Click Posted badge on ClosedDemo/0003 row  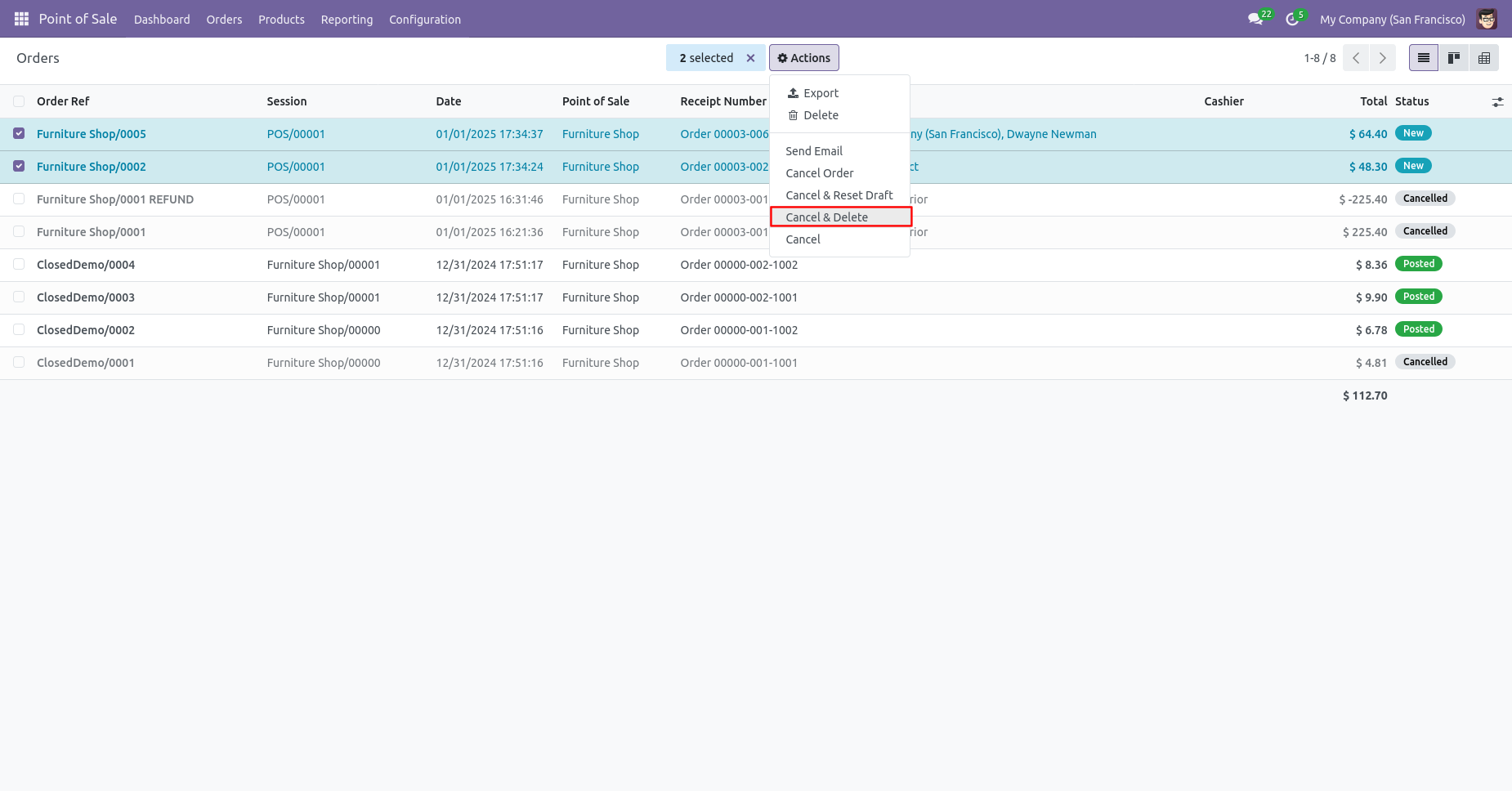coord(1419,297)
